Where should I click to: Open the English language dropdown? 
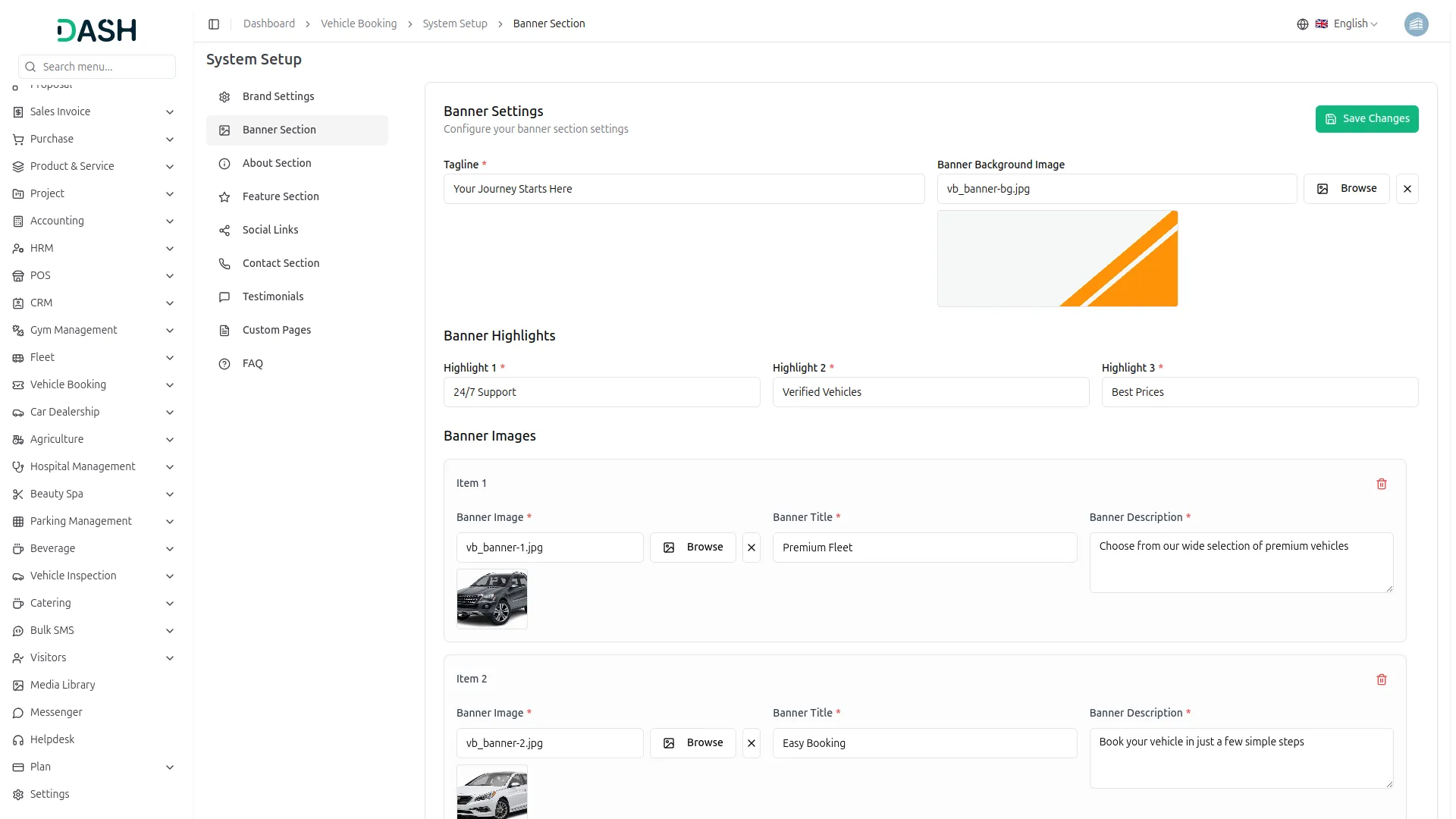(x=1349, y=24)
